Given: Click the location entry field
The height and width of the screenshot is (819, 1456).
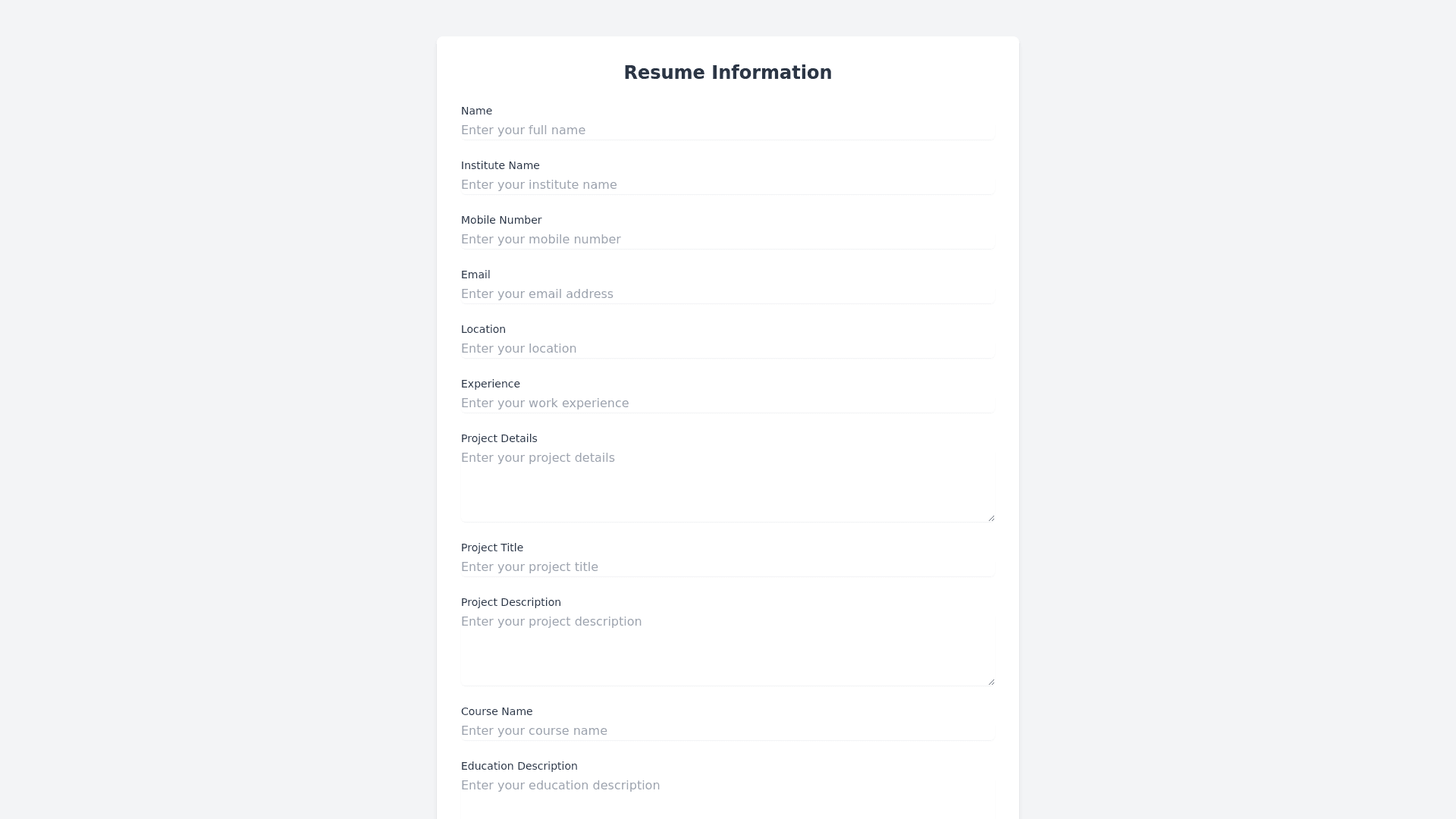Looking at the screenshot, I should pyautogui.click(x=727, y=349).
